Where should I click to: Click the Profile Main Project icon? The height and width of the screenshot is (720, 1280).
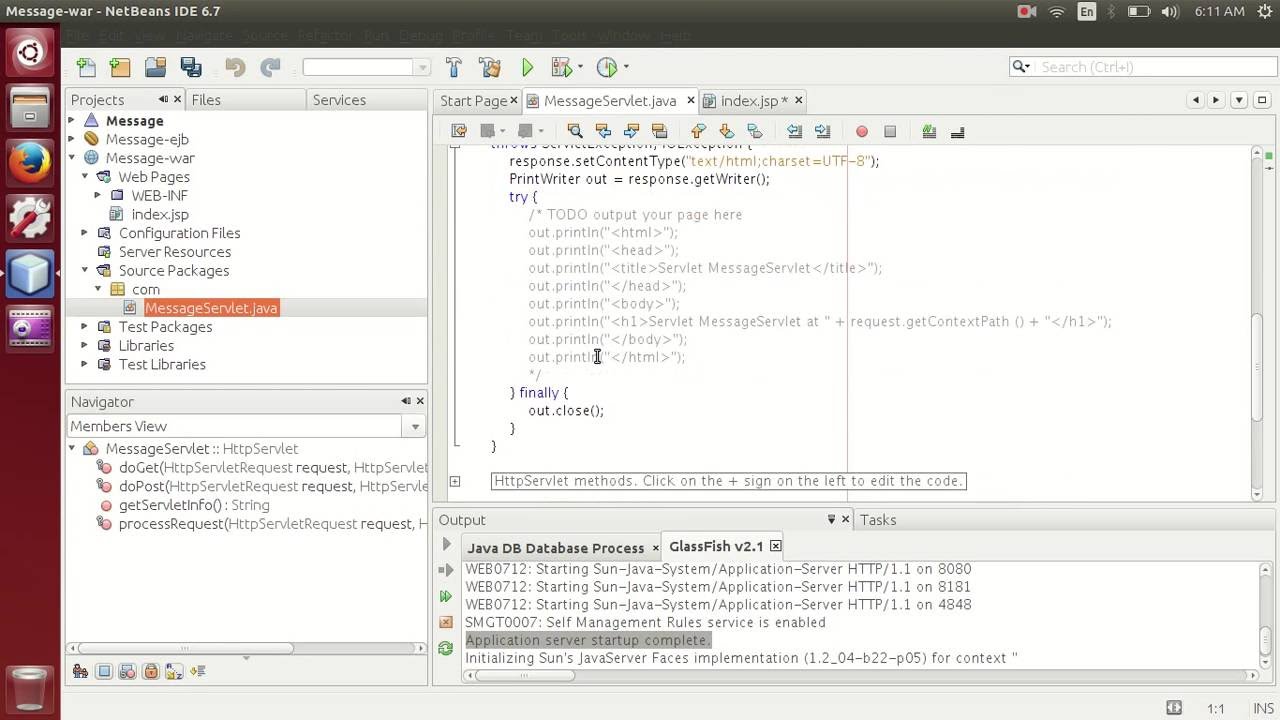pos(607,67)
